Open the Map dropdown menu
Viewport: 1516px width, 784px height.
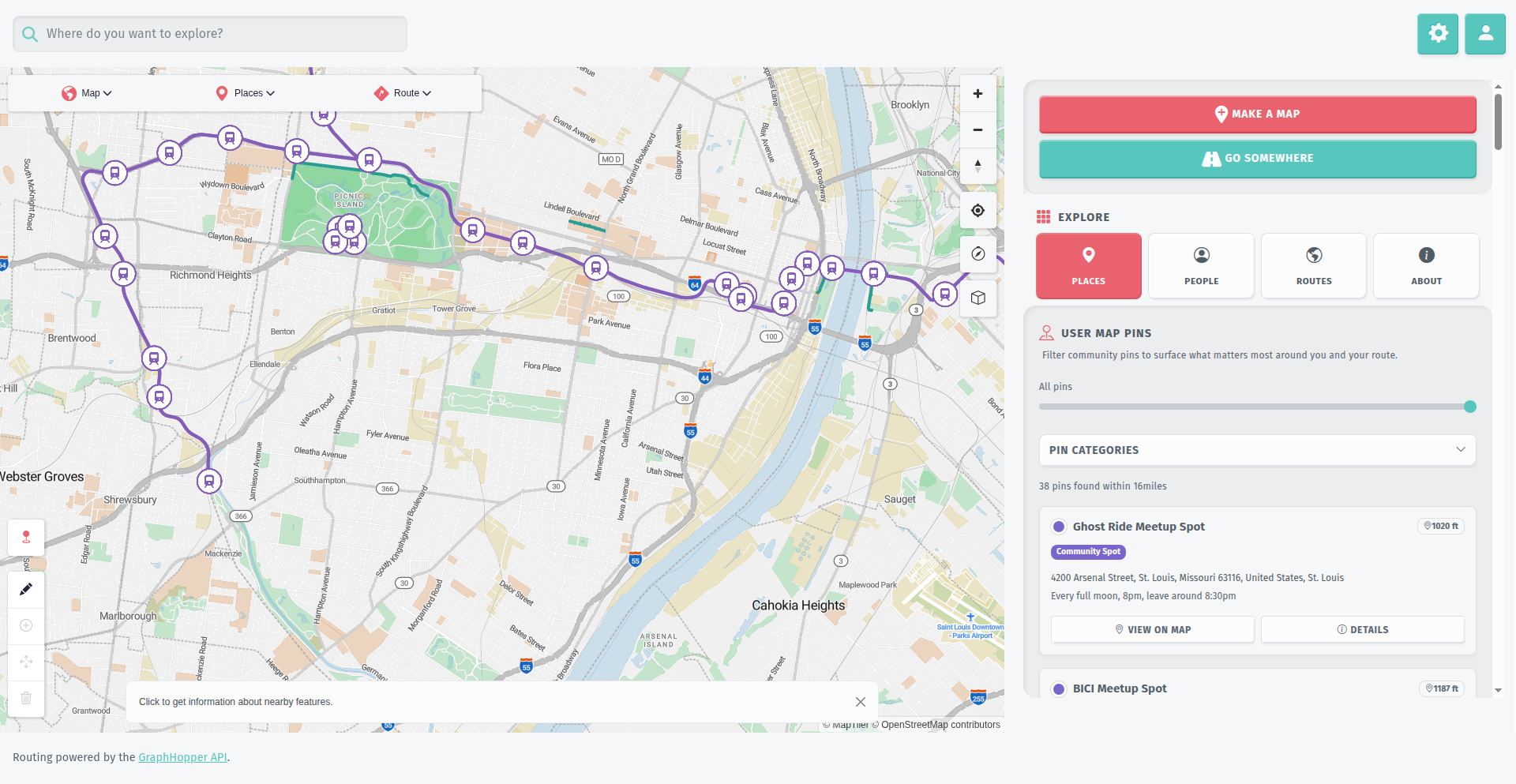87,92
